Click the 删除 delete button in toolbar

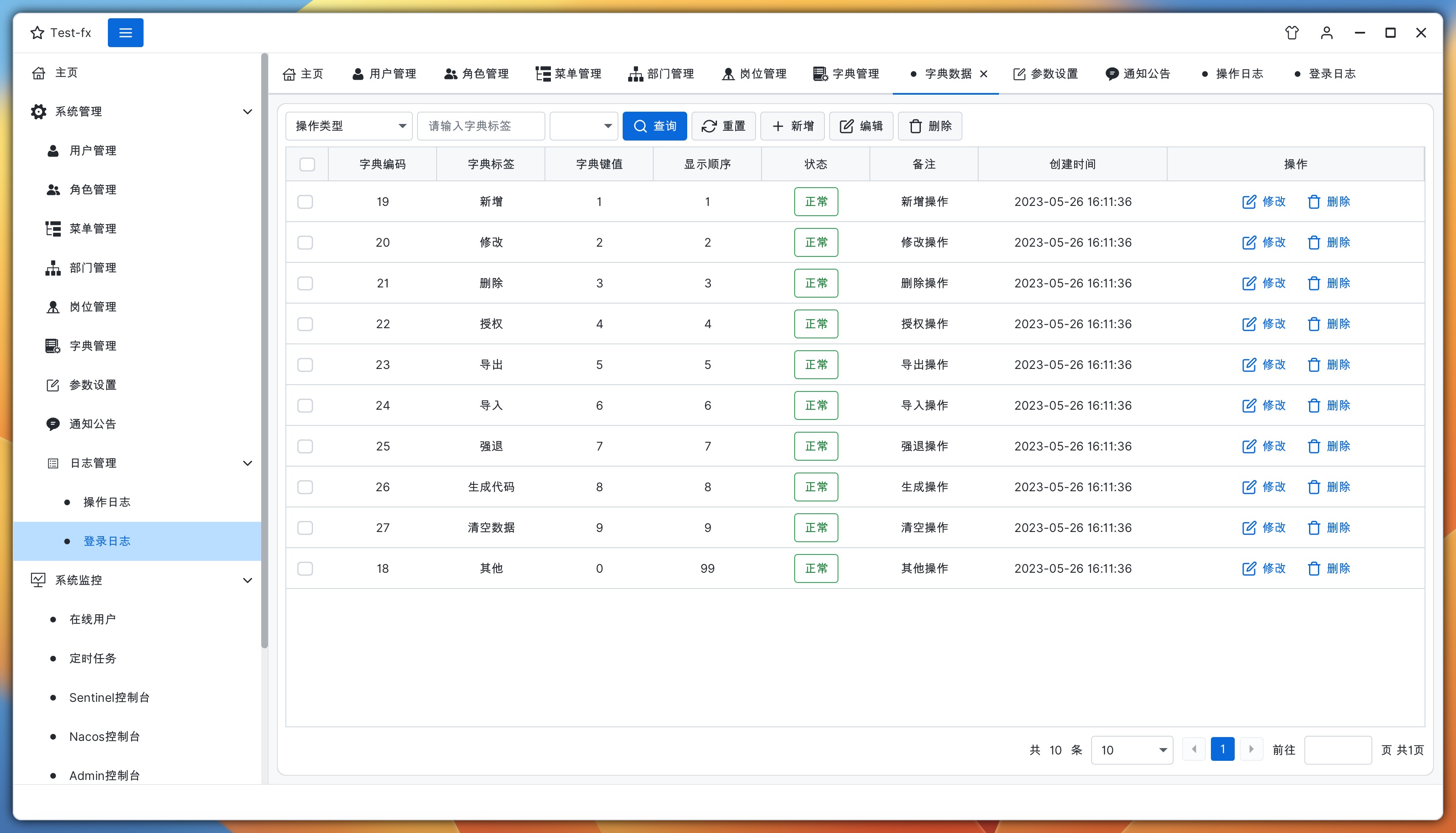pyautogui.click(x=930, y=126)
